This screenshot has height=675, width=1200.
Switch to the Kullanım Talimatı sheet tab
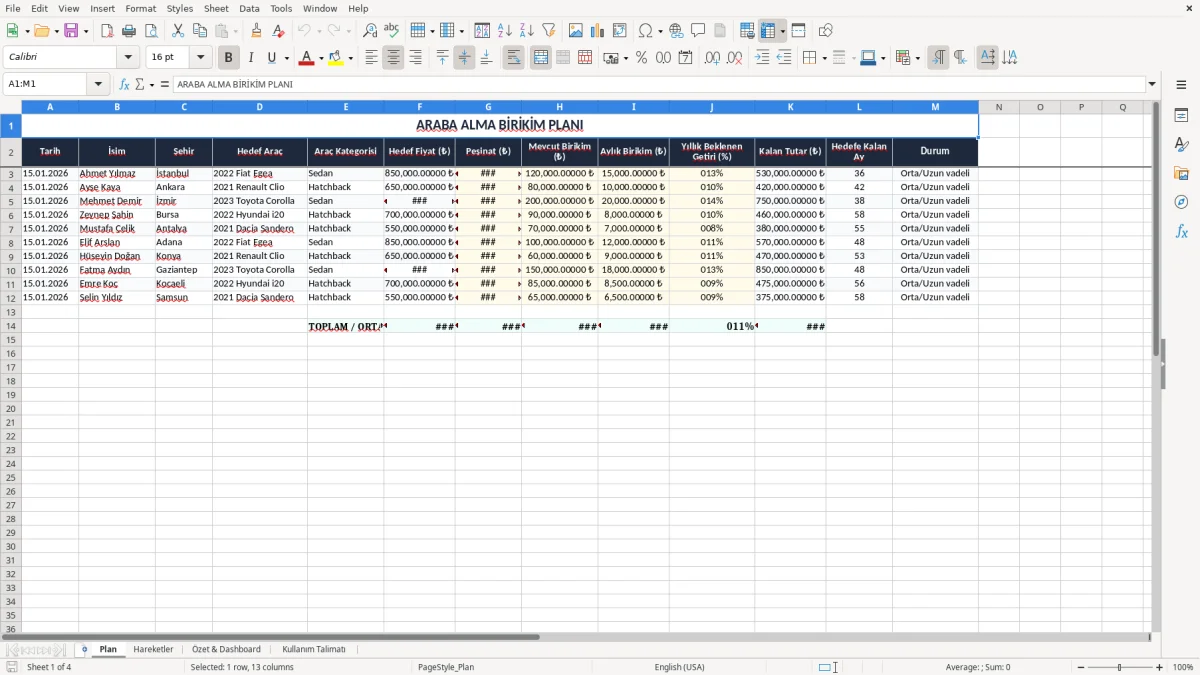[314, 649]
